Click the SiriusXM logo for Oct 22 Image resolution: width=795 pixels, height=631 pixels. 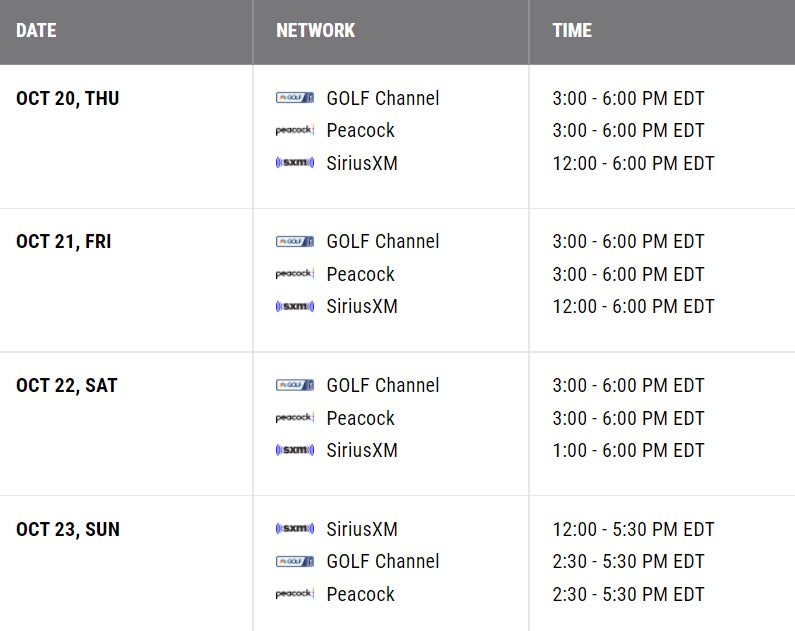pyautogui.click(x=295, y=450)
